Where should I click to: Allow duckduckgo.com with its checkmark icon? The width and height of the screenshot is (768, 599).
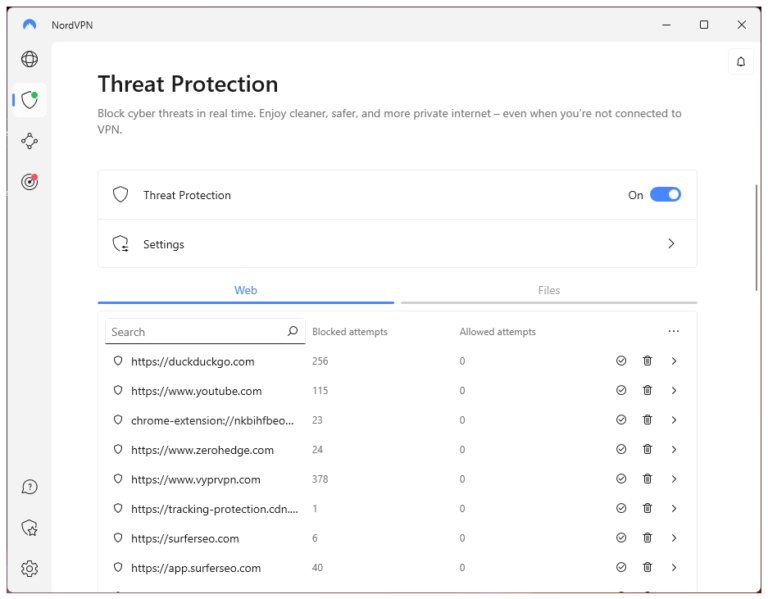pos(621,361)
